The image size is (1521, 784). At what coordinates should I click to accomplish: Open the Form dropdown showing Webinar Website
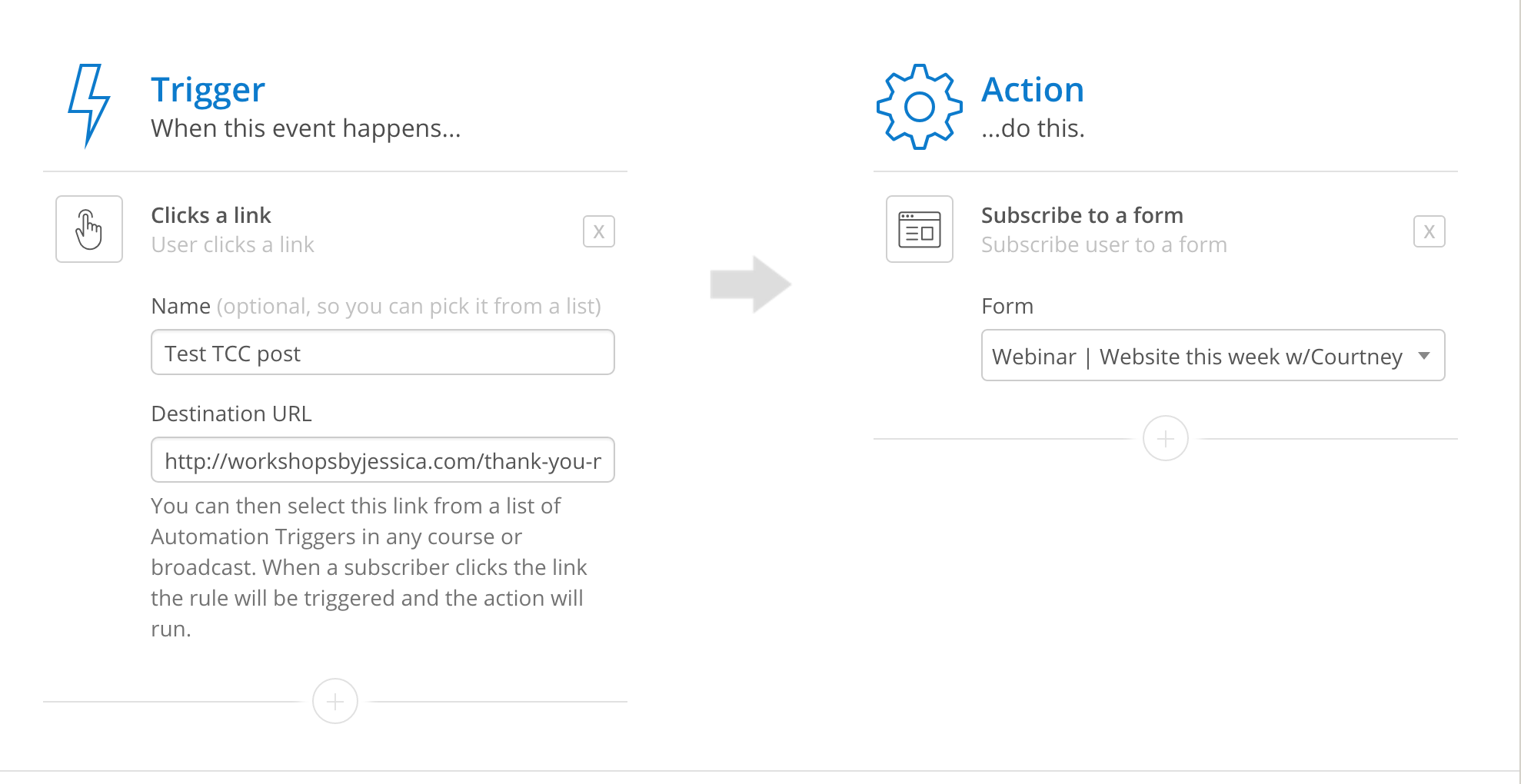pyautogui.click(x=1213, y=355)
